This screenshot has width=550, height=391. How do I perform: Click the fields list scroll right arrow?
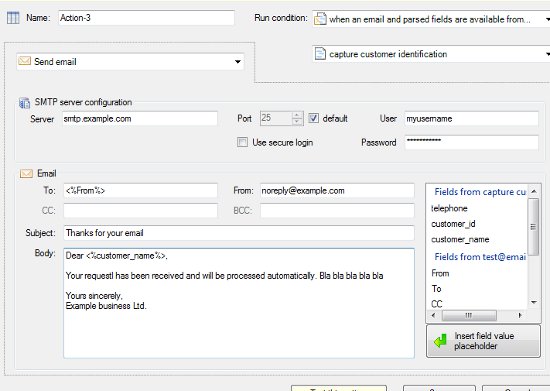pos(520,315)
